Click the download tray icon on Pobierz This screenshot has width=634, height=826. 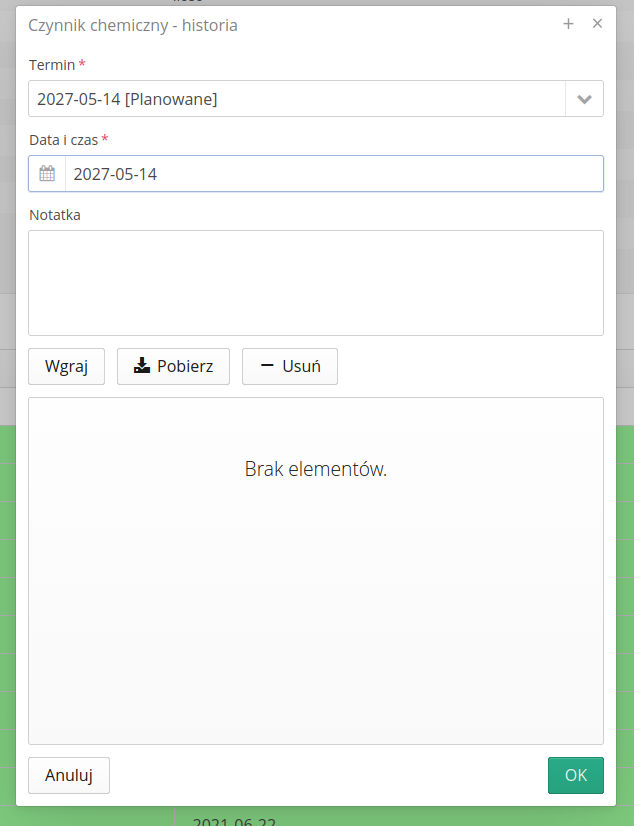[142, 365]
